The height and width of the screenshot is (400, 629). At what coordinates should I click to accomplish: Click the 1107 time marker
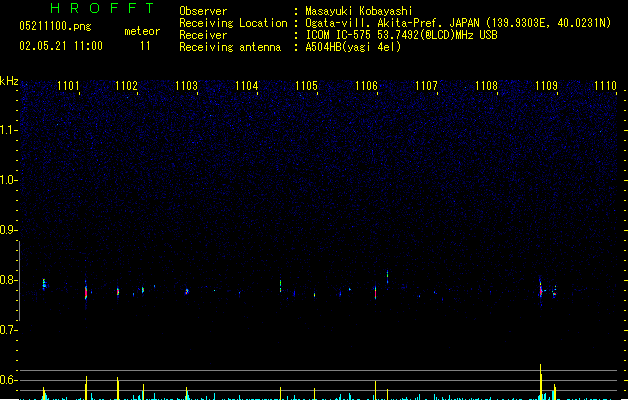point(426,86)
